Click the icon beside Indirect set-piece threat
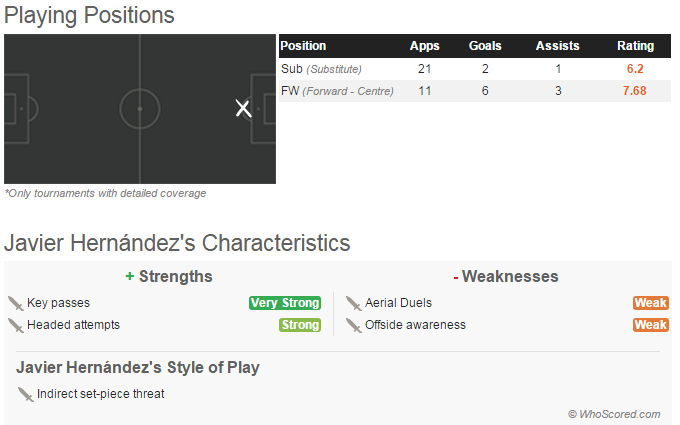The width and height of the screenshot is (680, 425). [x=25, y=394]
